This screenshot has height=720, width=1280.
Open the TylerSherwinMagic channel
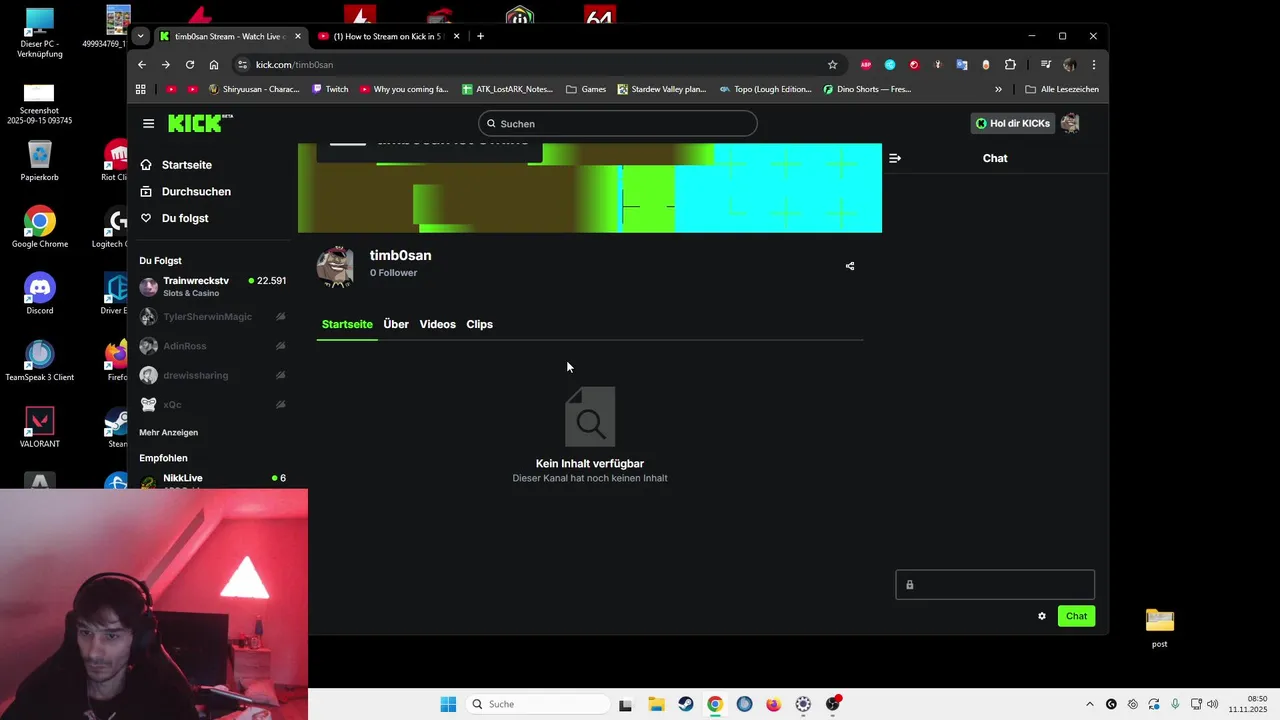coord(213,317)
